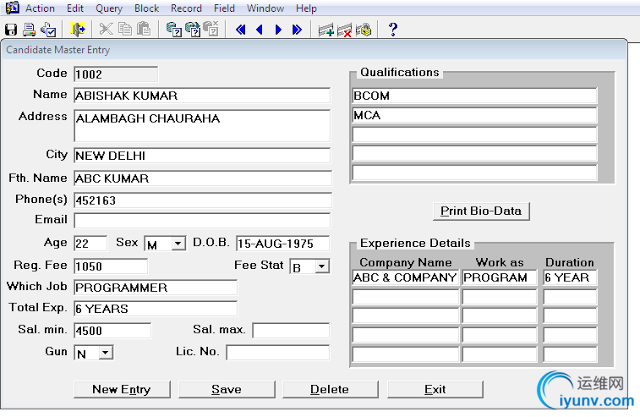This screenshot has width=640, height=417.
Task: Open the Gun dropdown
Action: coord(105,353)
